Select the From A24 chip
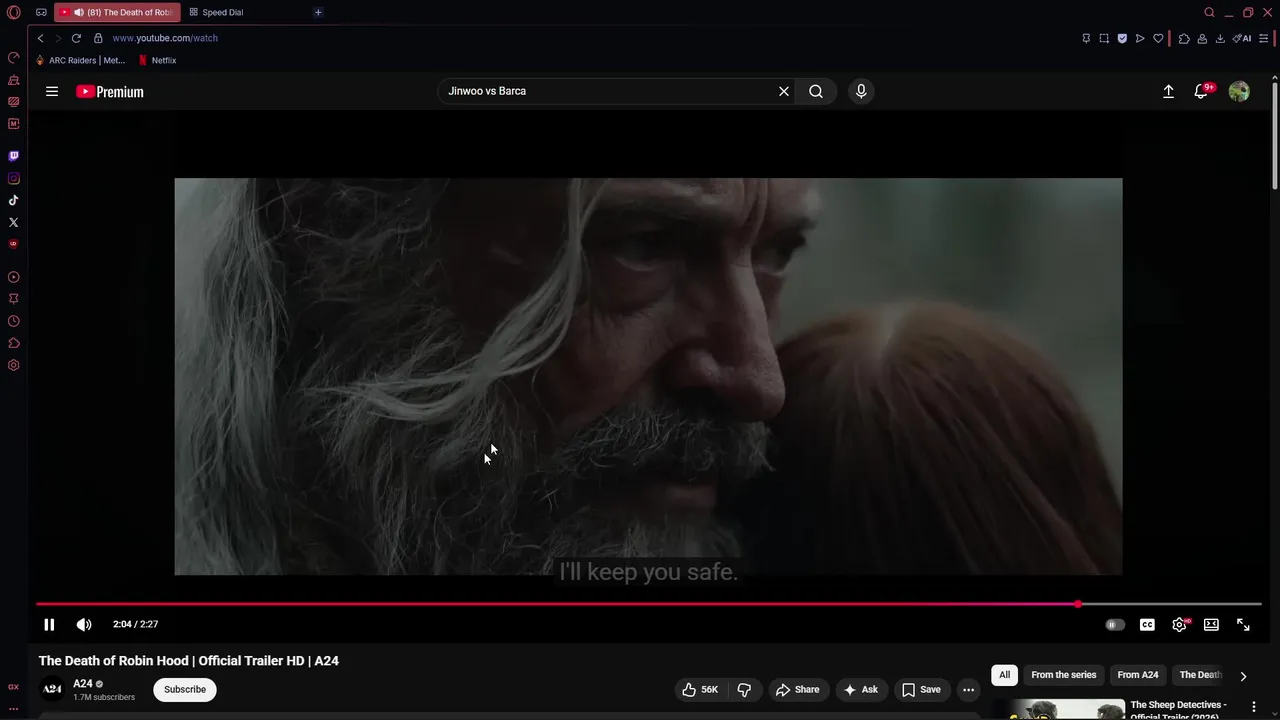The width and height of the screenshot is (1280, 720). [1138, 675]
